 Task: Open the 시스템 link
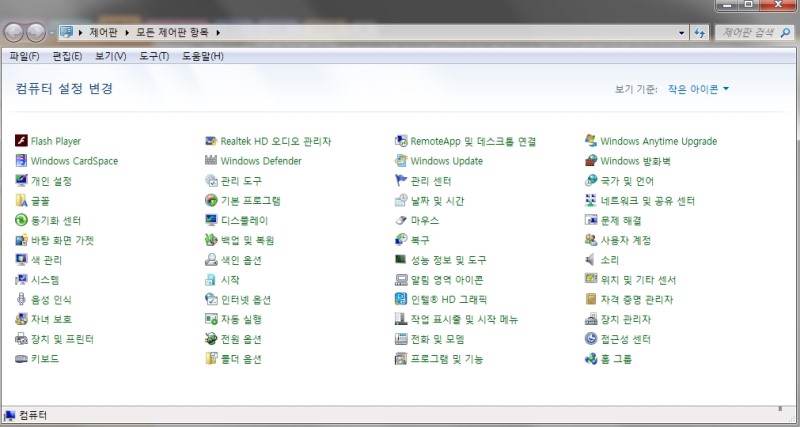pos(45,280)
